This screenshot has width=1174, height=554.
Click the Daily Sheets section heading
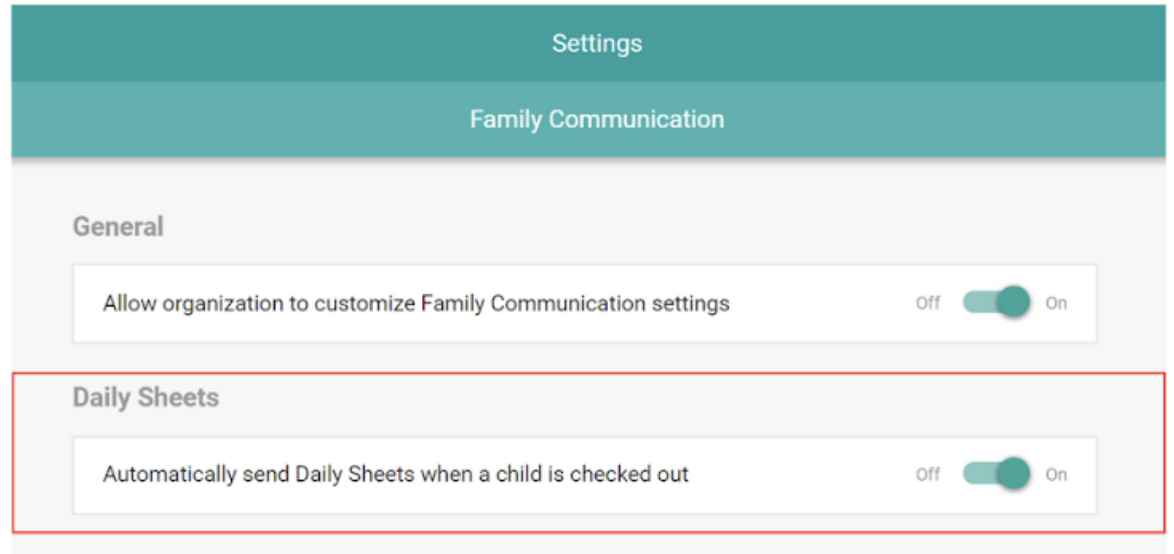146,398
